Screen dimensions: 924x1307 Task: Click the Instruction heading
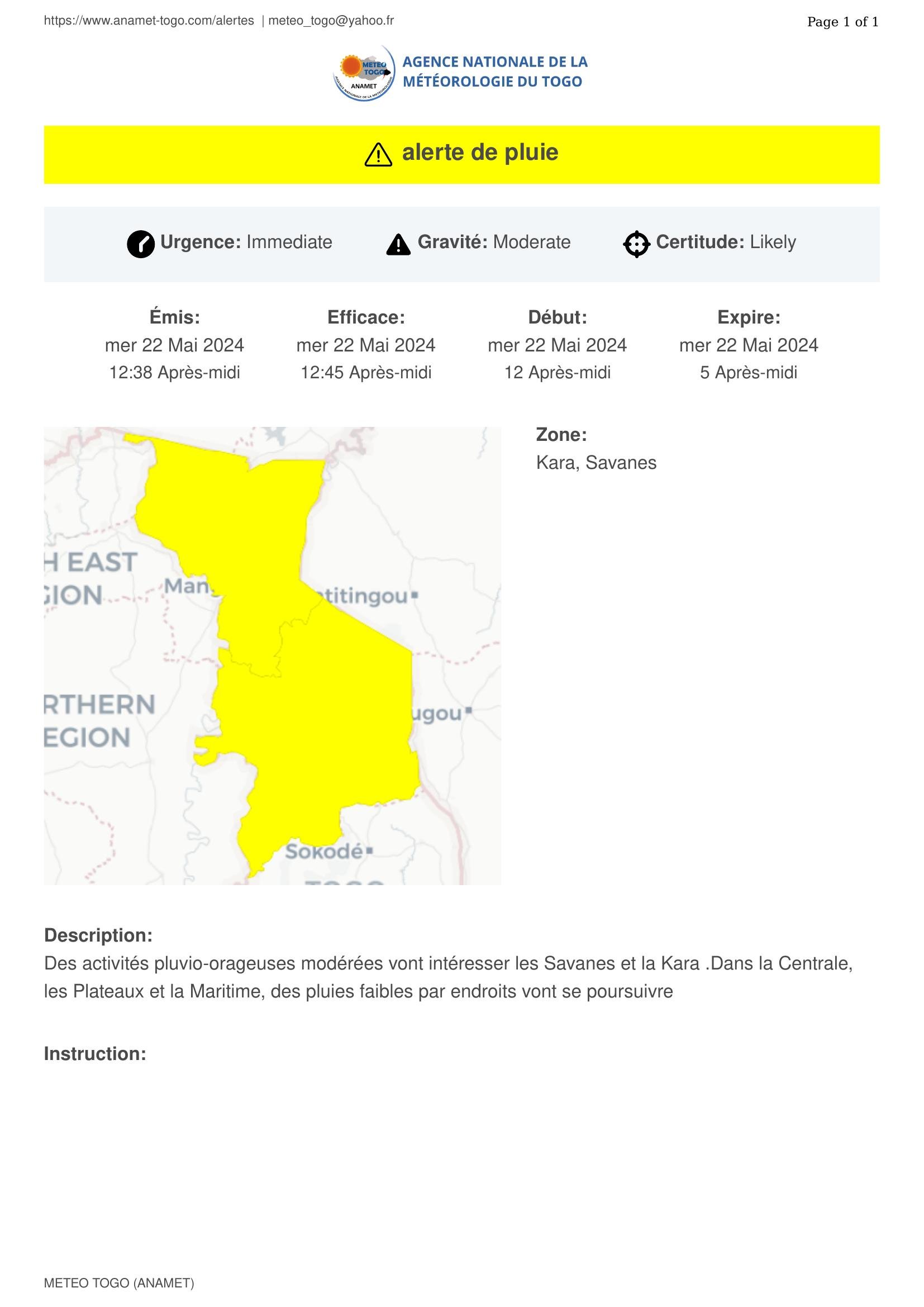tap(95, 1054)
